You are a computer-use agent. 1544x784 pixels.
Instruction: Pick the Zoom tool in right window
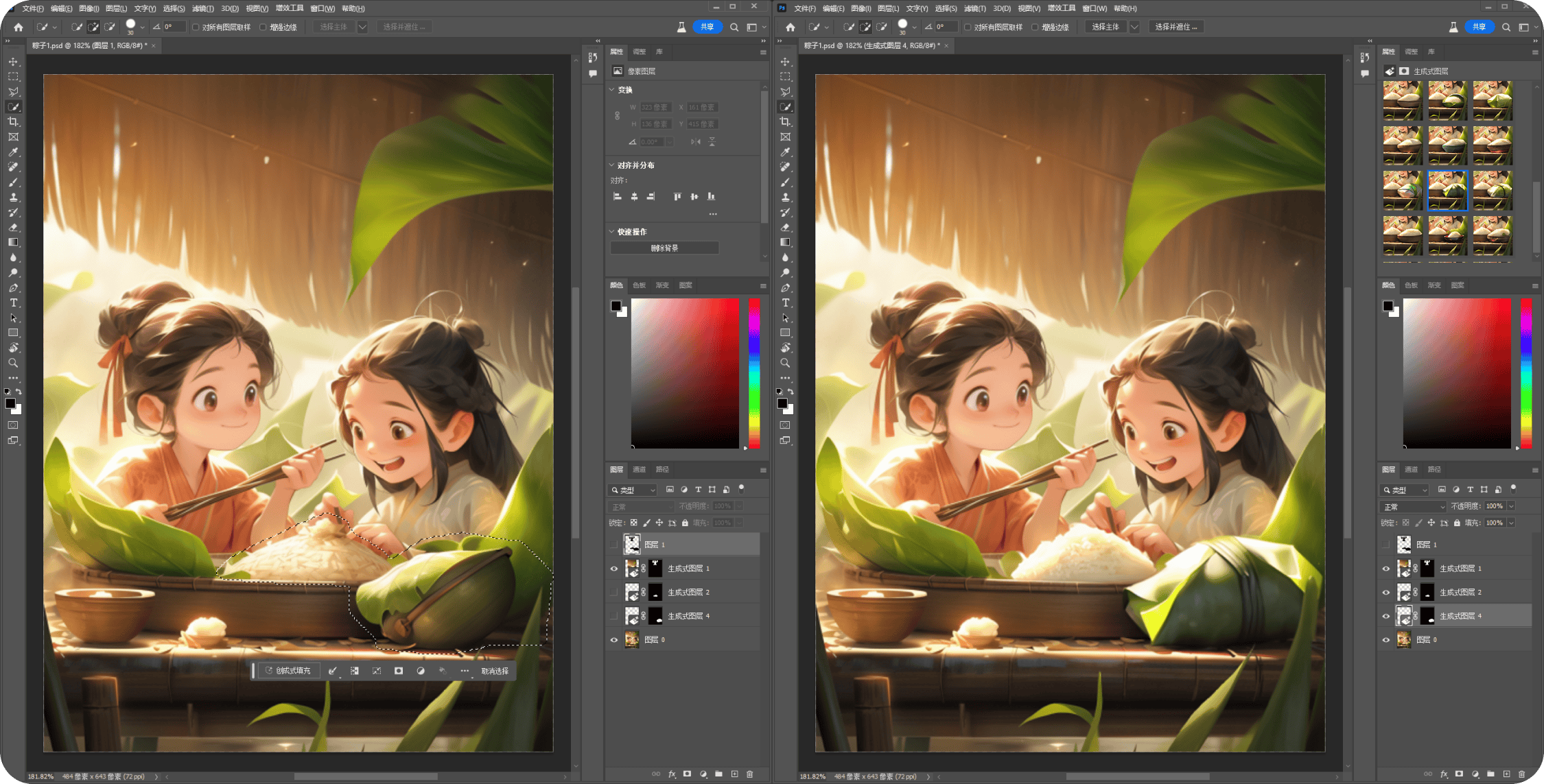click(785, 364)
